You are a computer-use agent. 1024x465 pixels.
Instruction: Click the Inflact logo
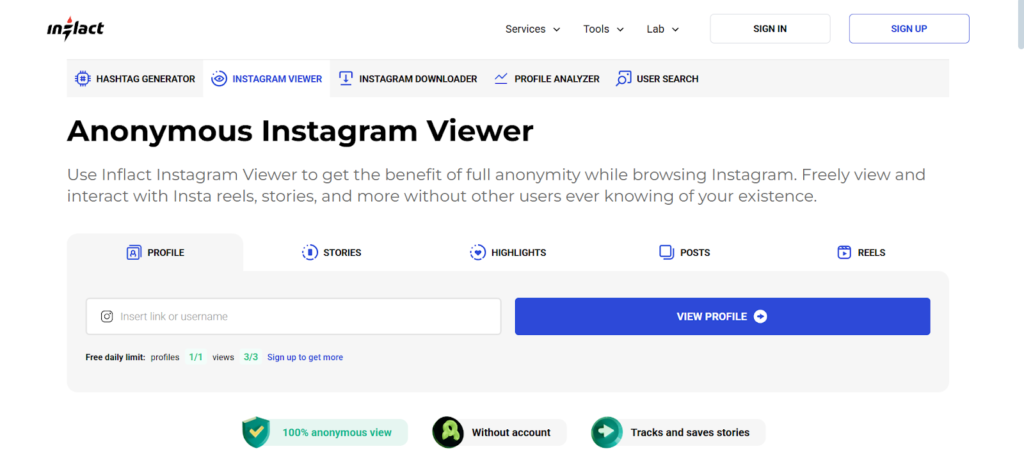(75, 29)
